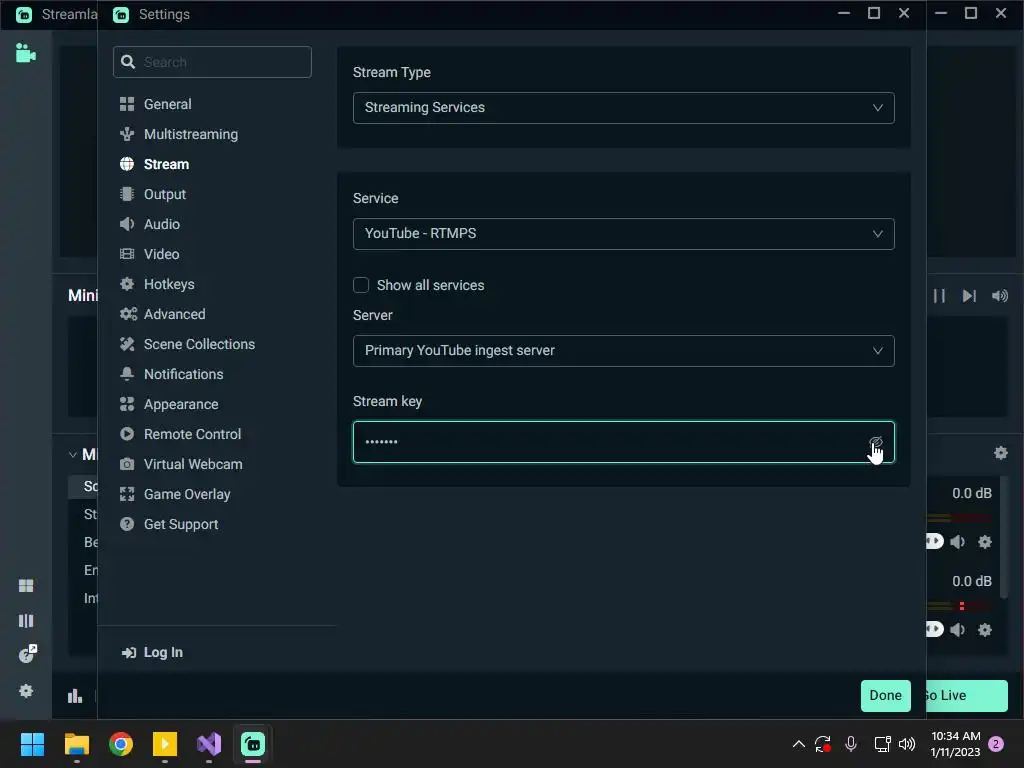Mute the second mixer audio source
The height and width of the screenshot is (768, 1024).
pos(957,631)
